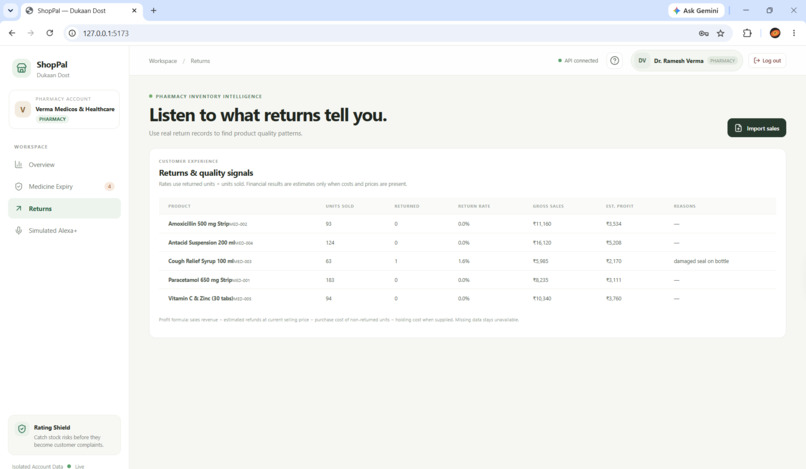This screenshot has width=806, height=469.
Task: Click the Rating Shield card
Action: pyautogui.click(x=64, y=435)
